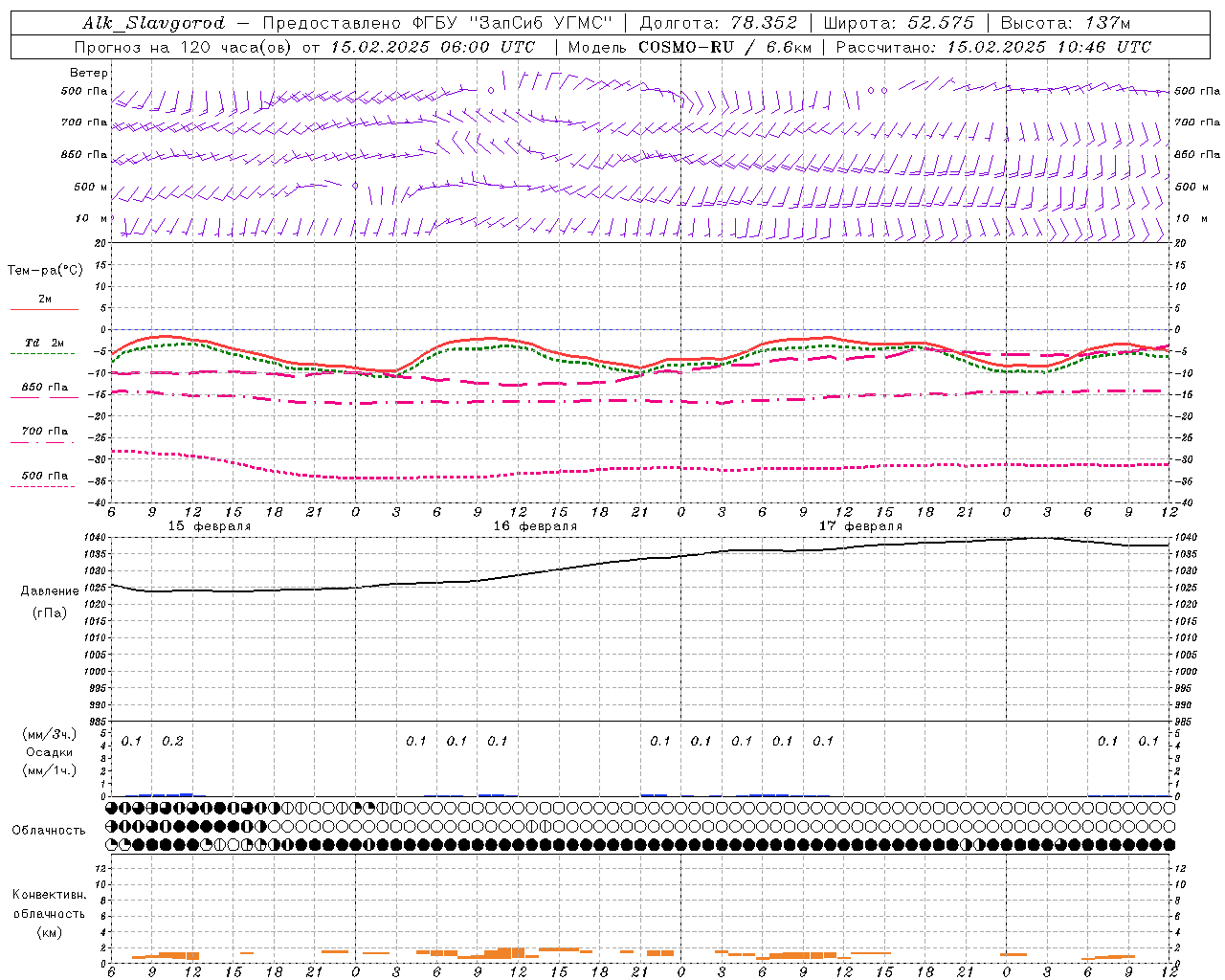Click the (гПа) pressure unit label
The height and width of the screenshot is (980, 1225).
click(50, 613)
